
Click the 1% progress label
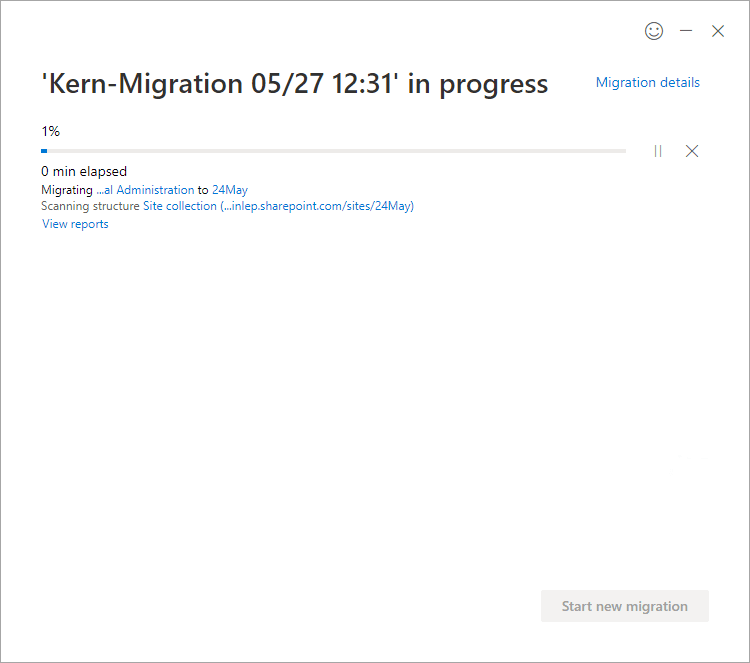click(x=50, y=131)
